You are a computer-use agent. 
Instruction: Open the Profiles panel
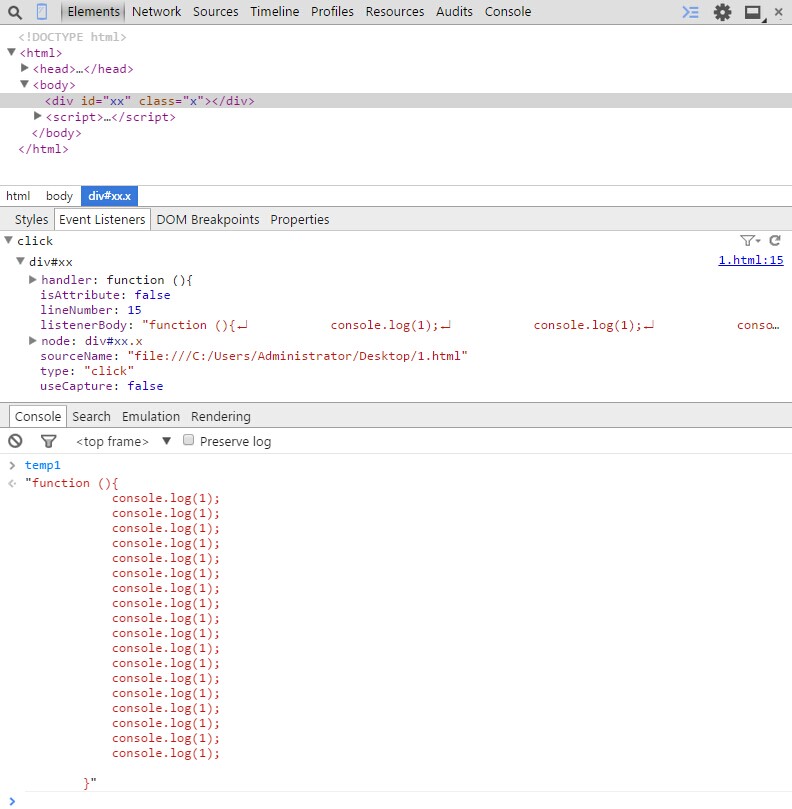pyautogui.click(x=332, y=11)
